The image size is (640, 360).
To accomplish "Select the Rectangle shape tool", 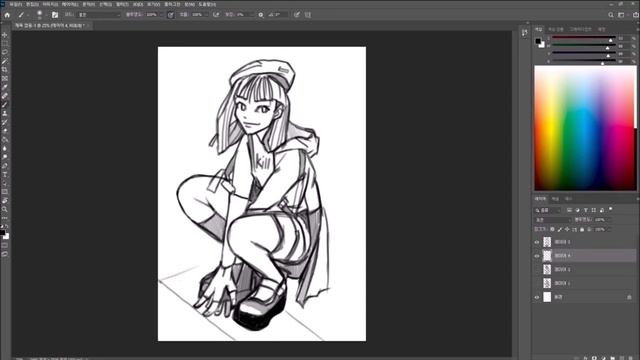I will point(4,192).
